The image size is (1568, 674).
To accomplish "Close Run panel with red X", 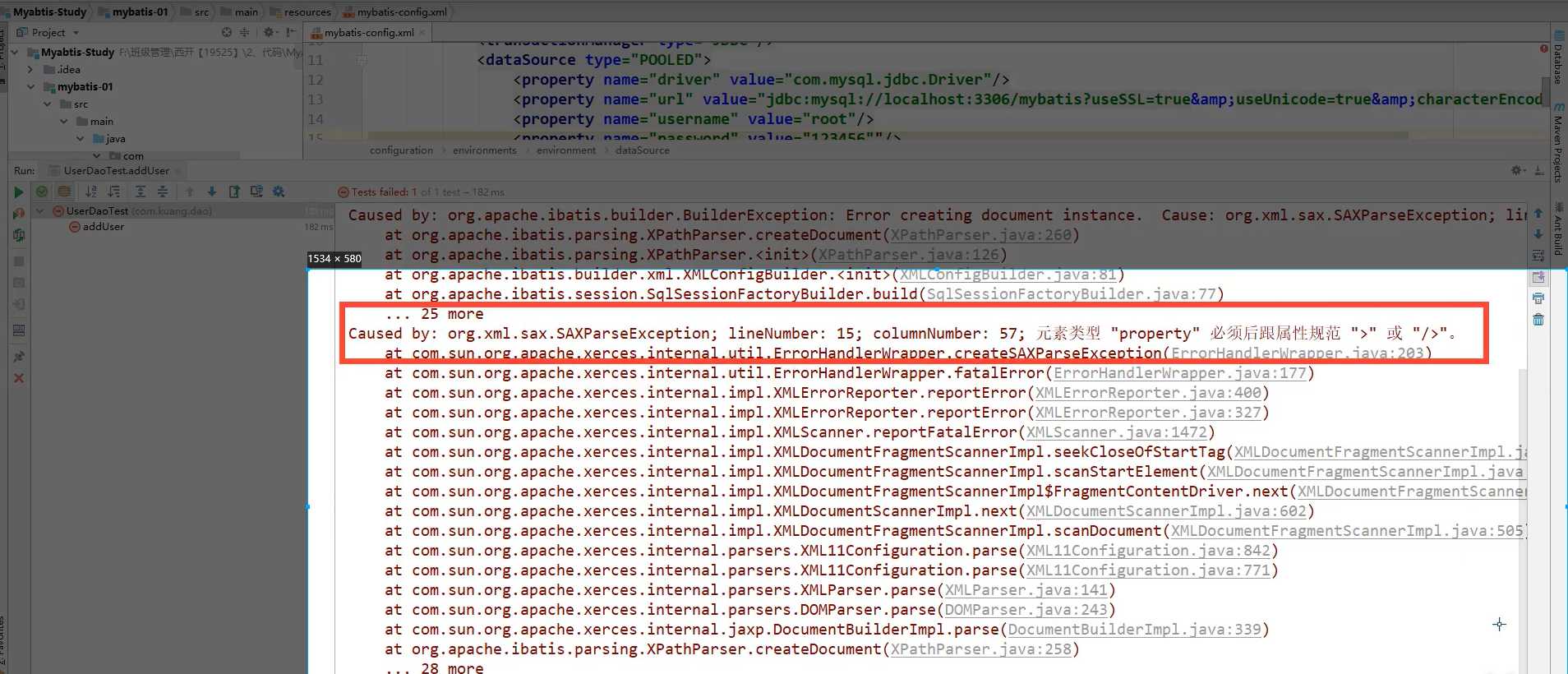I will coord(18,378).
